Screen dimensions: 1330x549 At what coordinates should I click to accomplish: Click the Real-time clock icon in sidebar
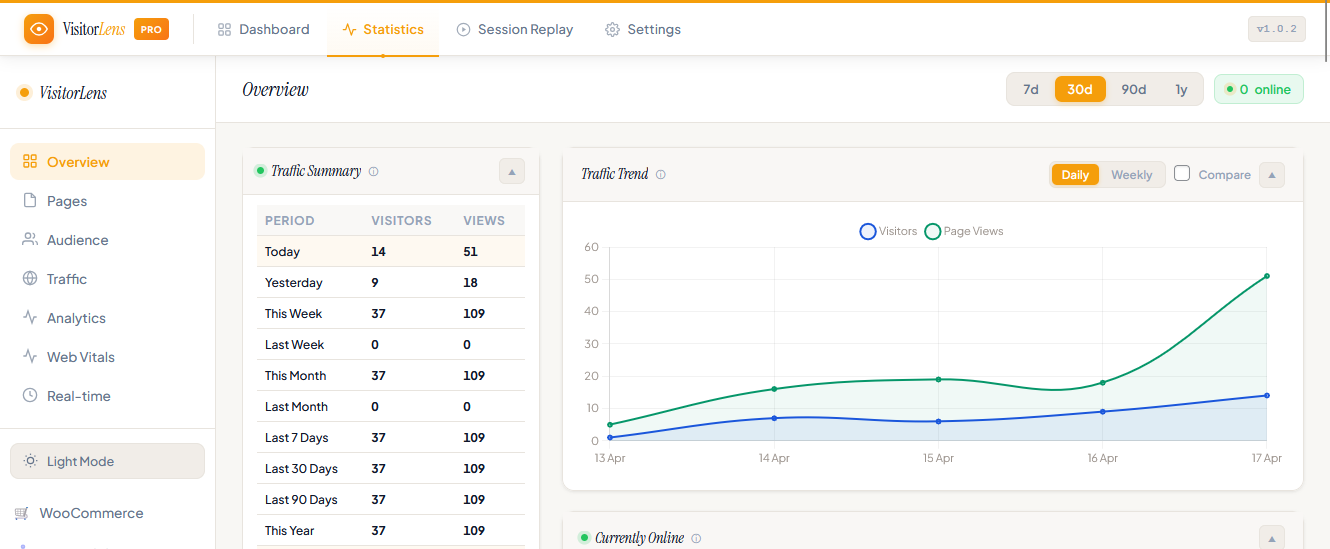pos(30,396)
